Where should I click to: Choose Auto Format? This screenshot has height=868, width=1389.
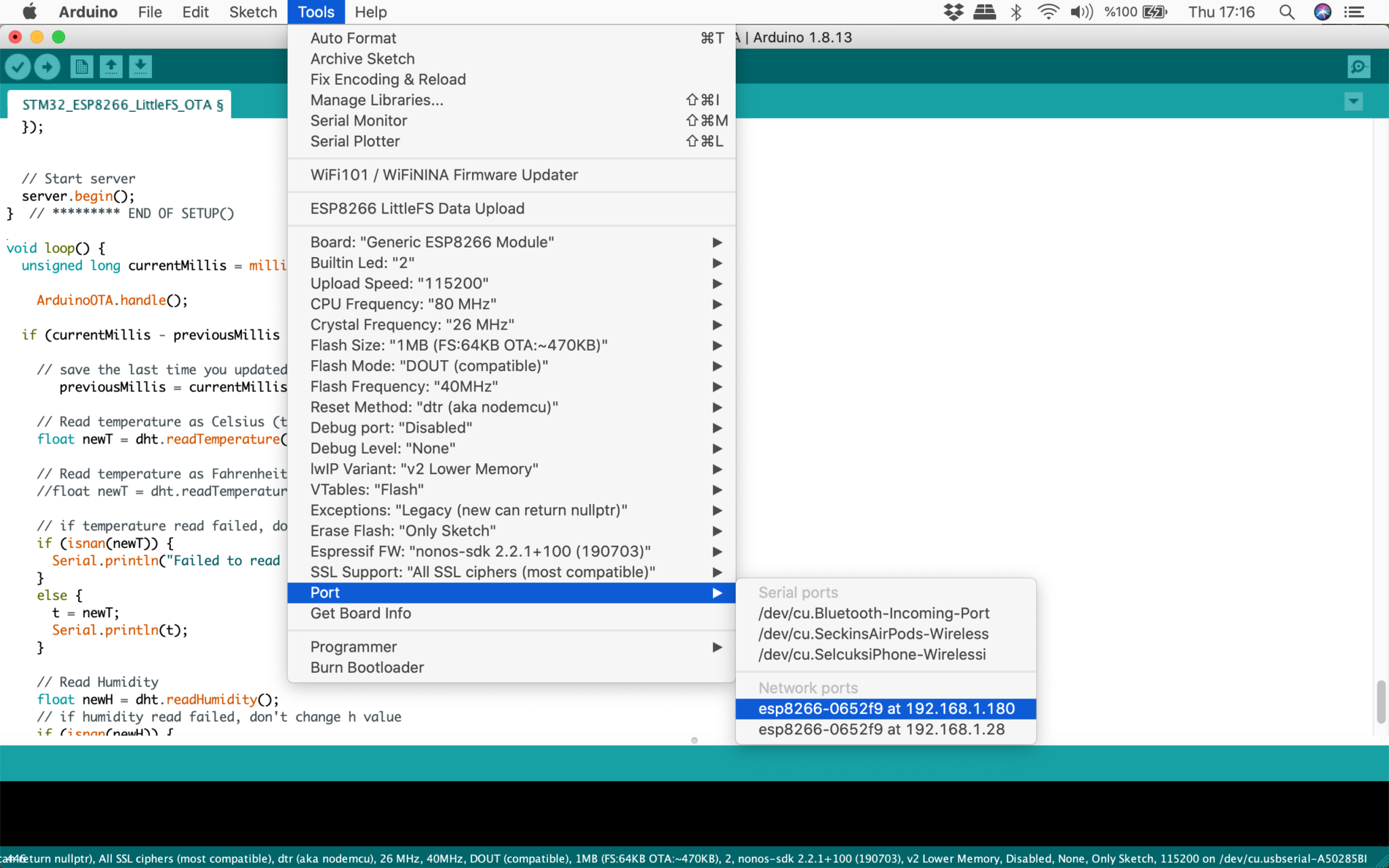pos(511,39)
